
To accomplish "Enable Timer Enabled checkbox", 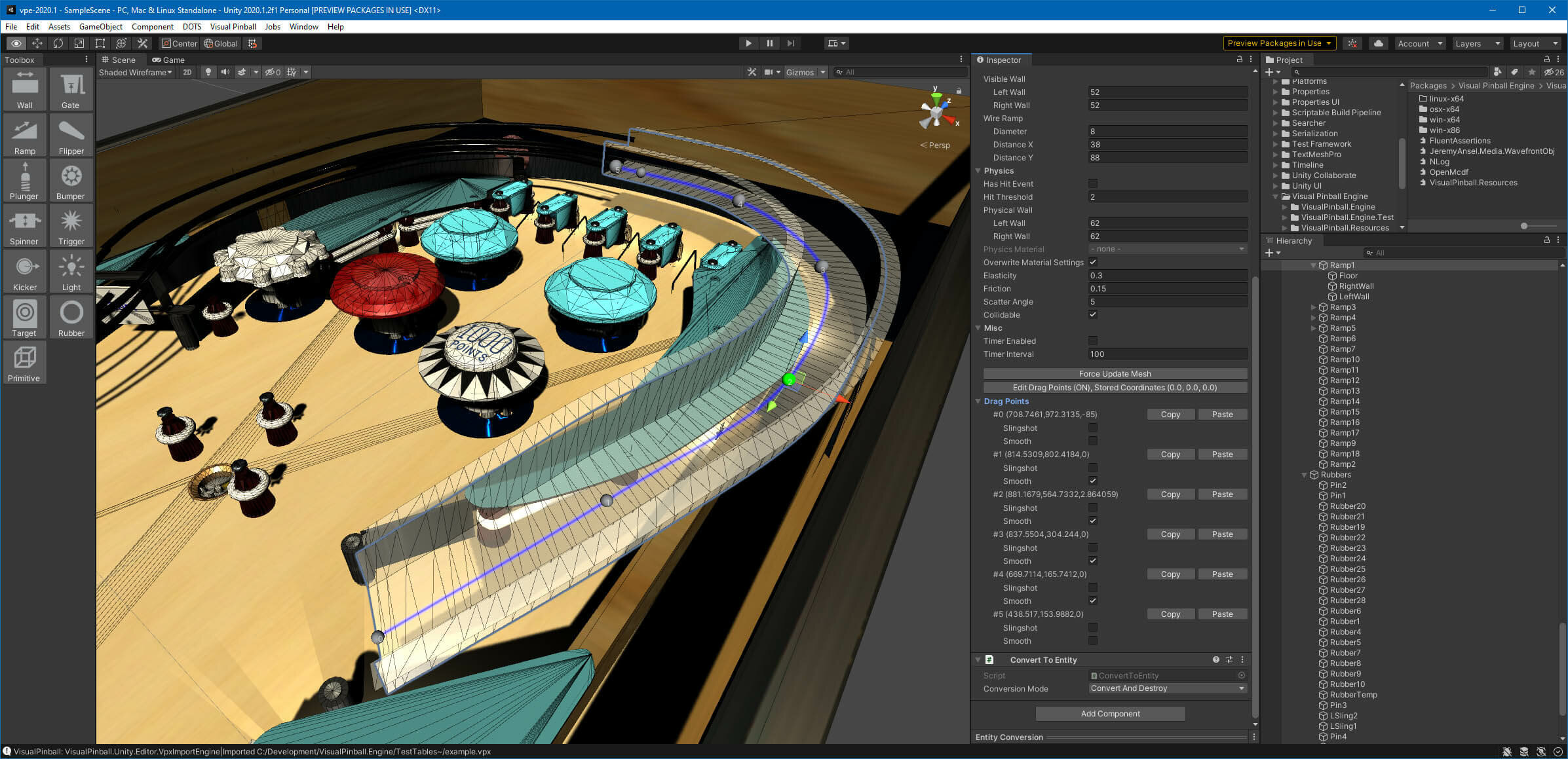I will point(1093,341).
